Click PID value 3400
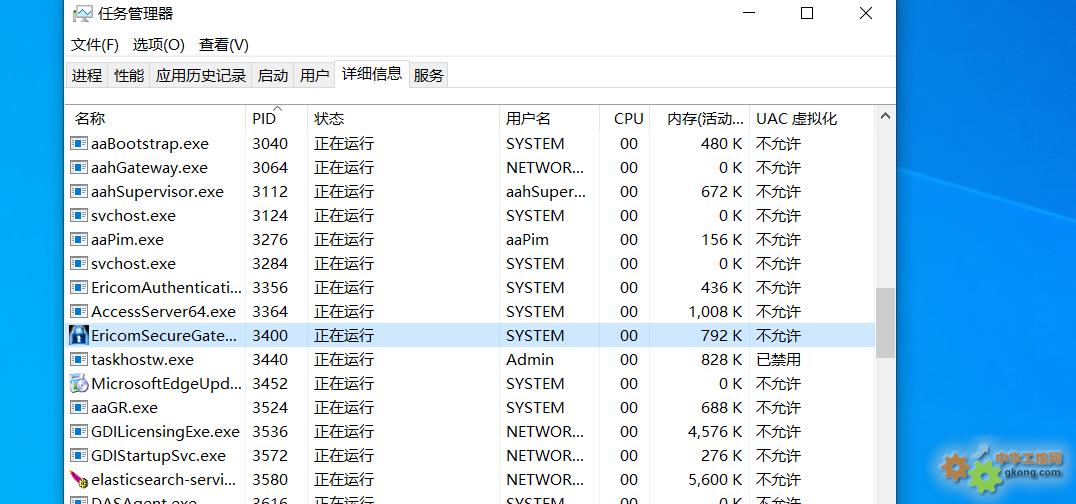Screen dimensions: 1076x504 click(270, 336)
